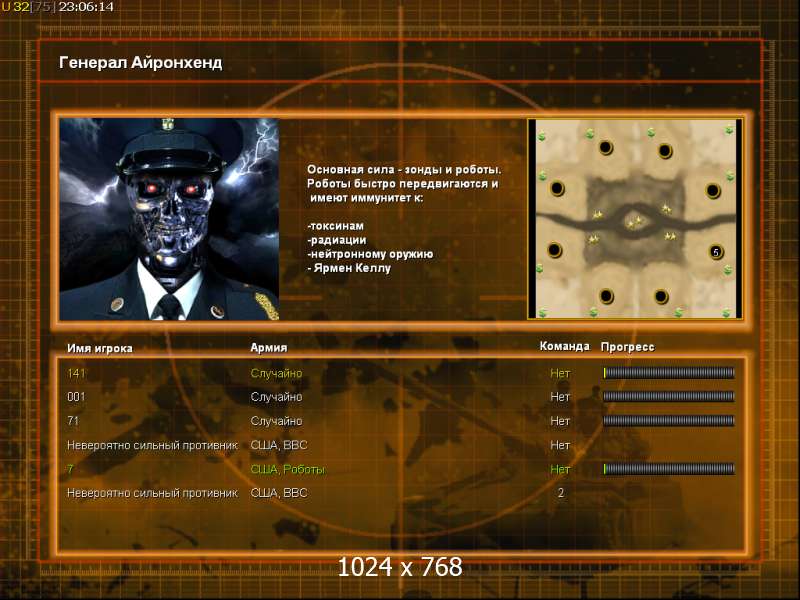The height and width of the screenshot is (600, 800).
Task: Click General Ironhand's robot portrait
Action: coord(169,219)
